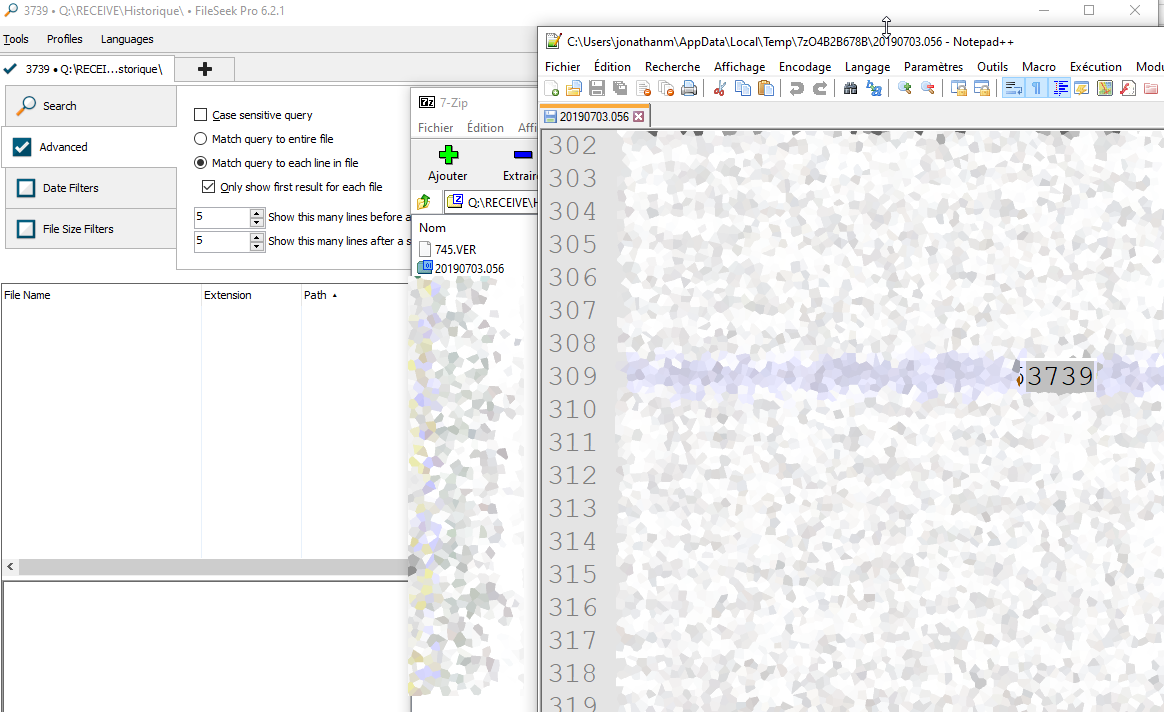This screenshot has width=1164, height=712.
Task: Select the 745.VER file in 7-Zip
Action: (454, 249)
